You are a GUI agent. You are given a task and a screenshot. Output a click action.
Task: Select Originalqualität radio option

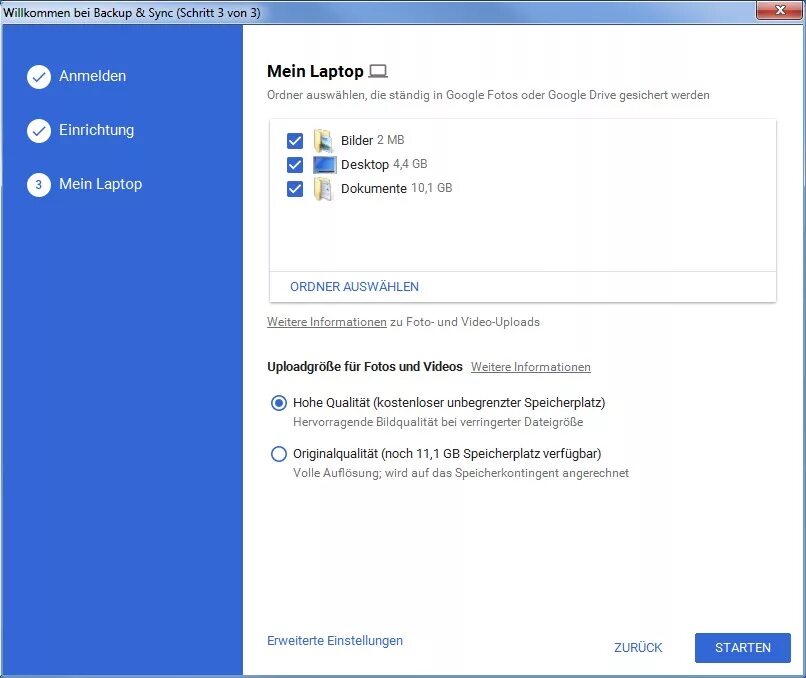279,454
